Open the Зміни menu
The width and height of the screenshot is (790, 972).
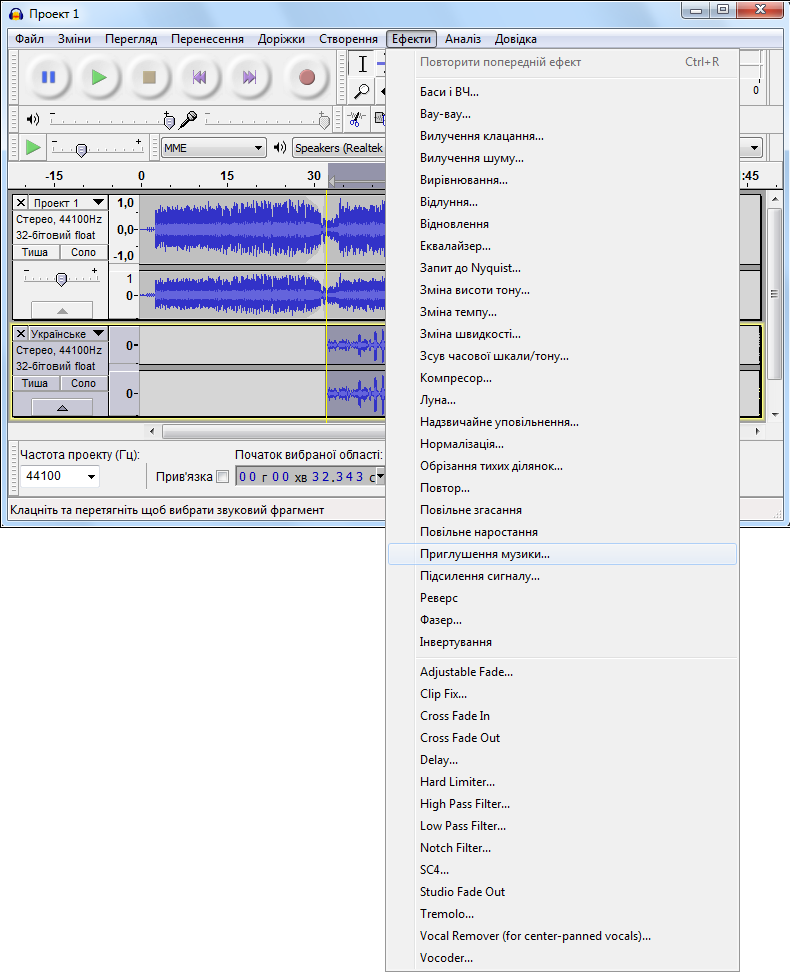[x=74, y=39]
